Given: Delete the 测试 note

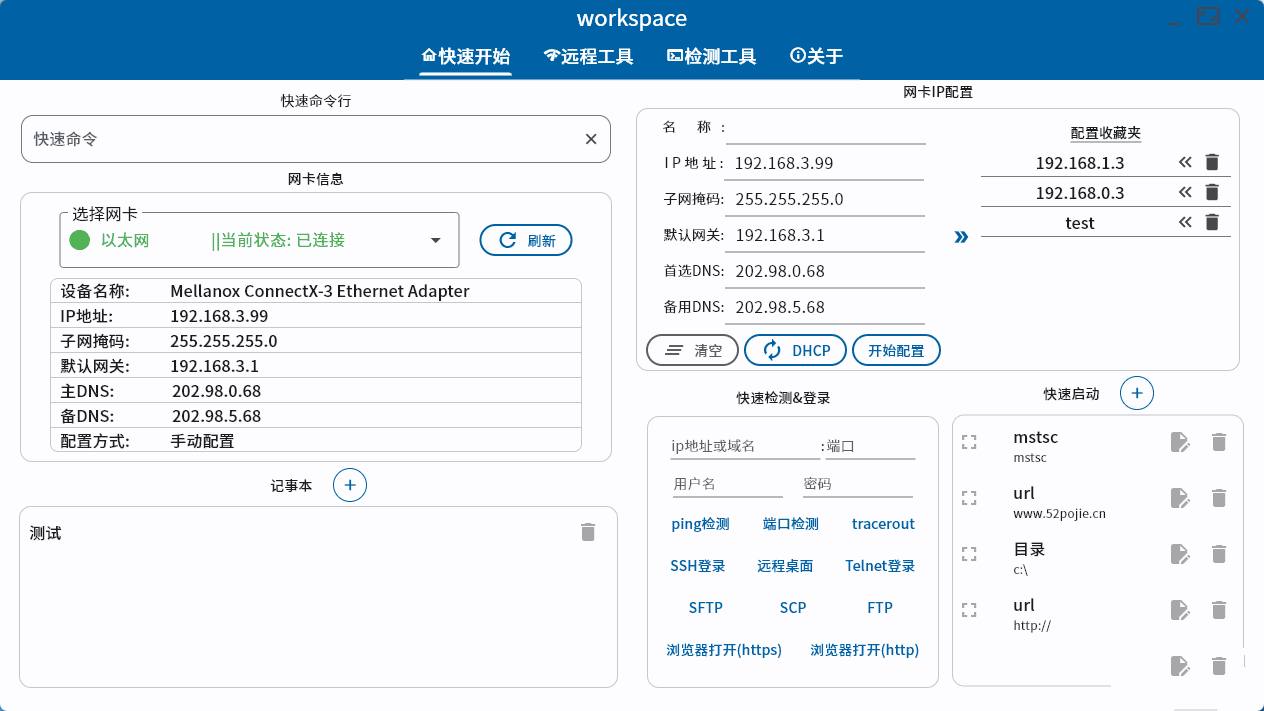Looking at the screenshot, I should [x=588, y=532].
